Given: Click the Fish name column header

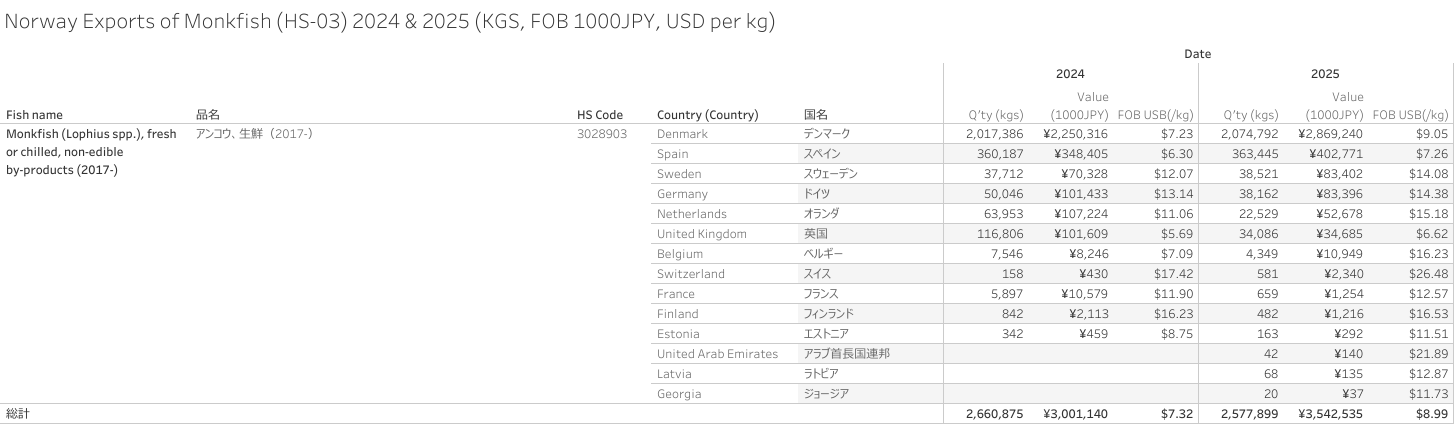Looking at the screenshot, I should pyautogui.click(x=34, y=115).
